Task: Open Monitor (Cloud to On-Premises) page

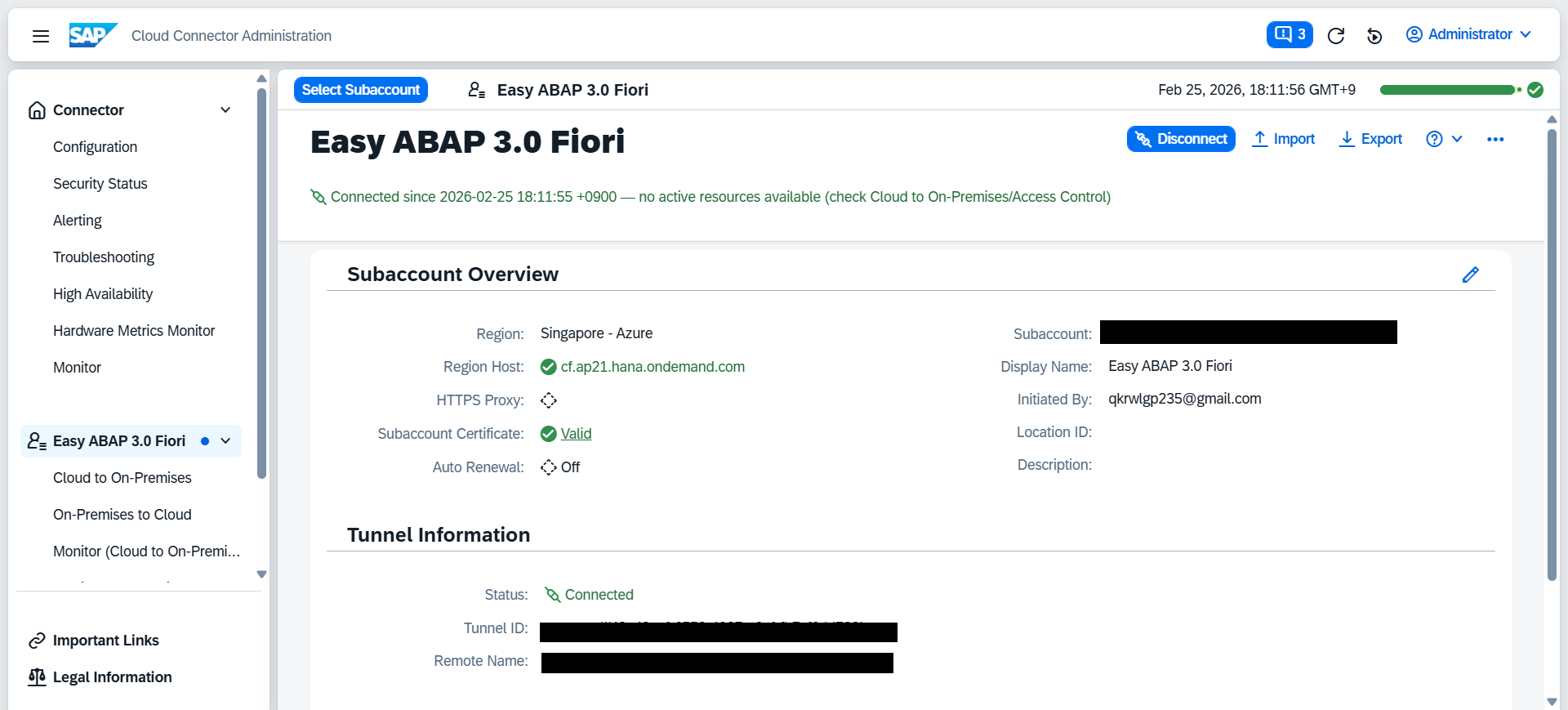Action: tap(147, 551)
